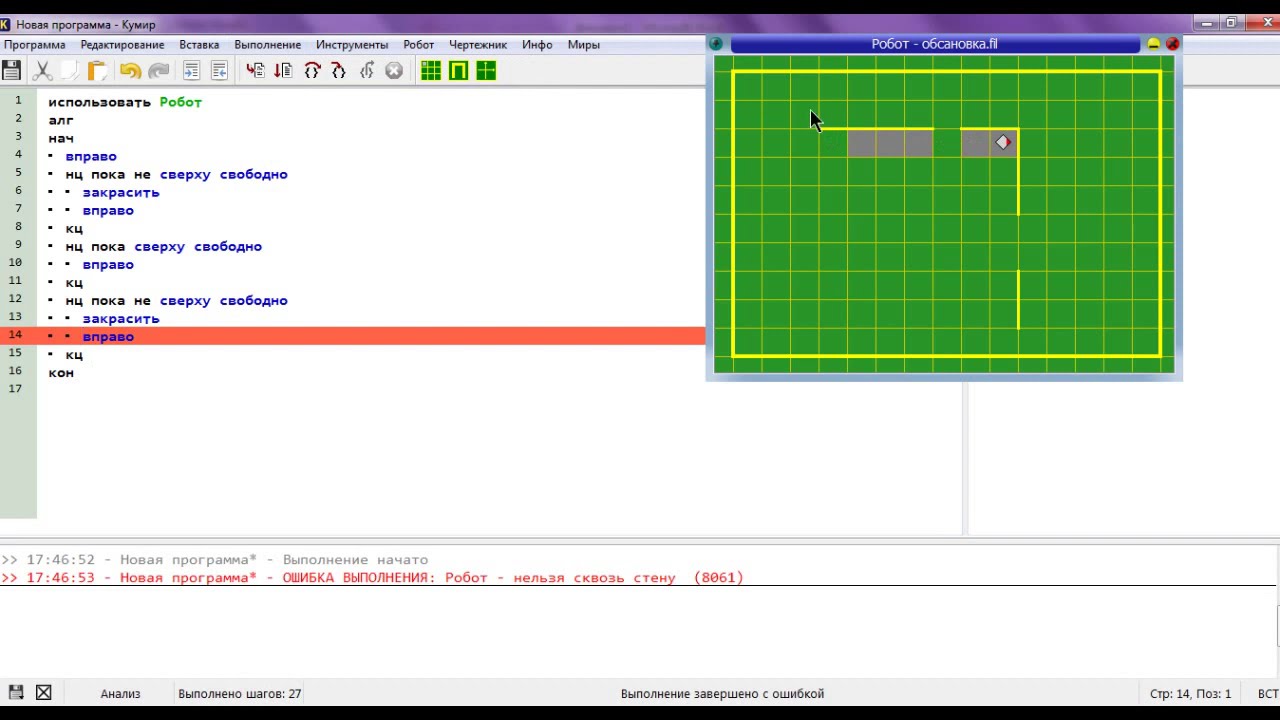Click the status bar floppy disk icon

pos(16,692)
